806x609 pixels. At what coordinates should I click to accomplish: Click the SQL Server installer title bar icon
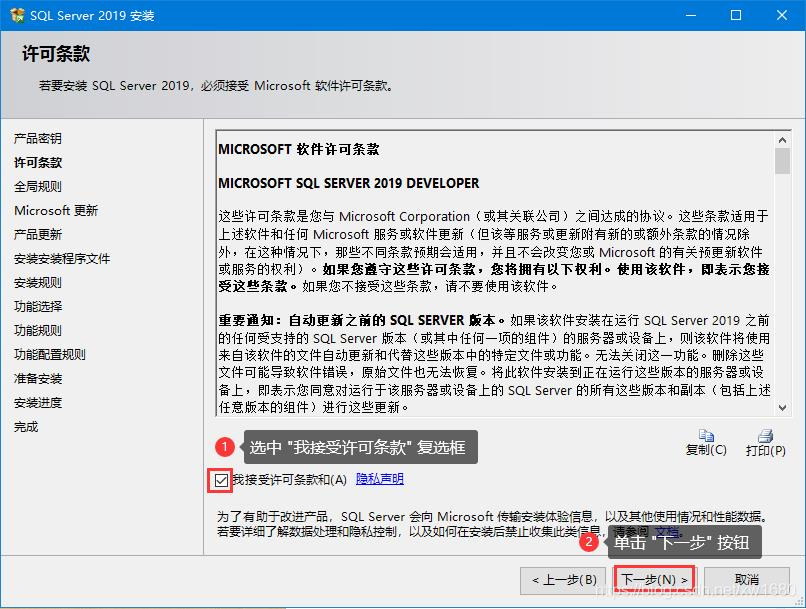[17, 15]
